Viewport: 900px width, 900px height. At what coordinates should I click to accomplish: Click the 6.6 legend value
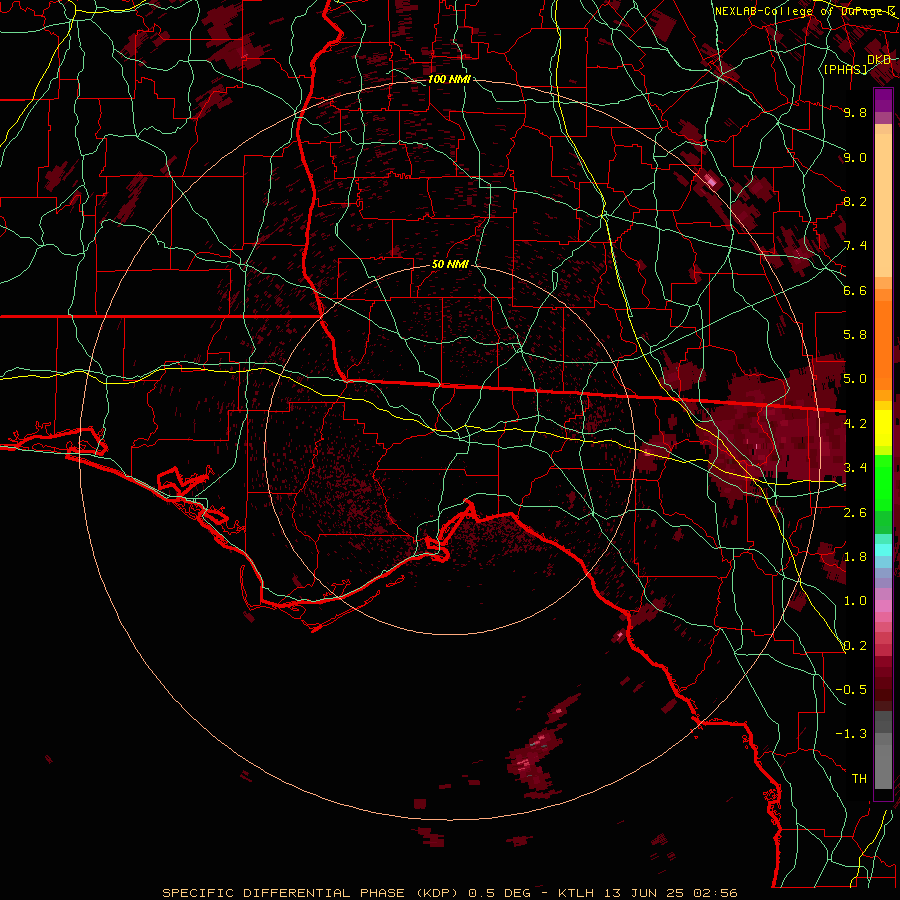pos(855,290)
